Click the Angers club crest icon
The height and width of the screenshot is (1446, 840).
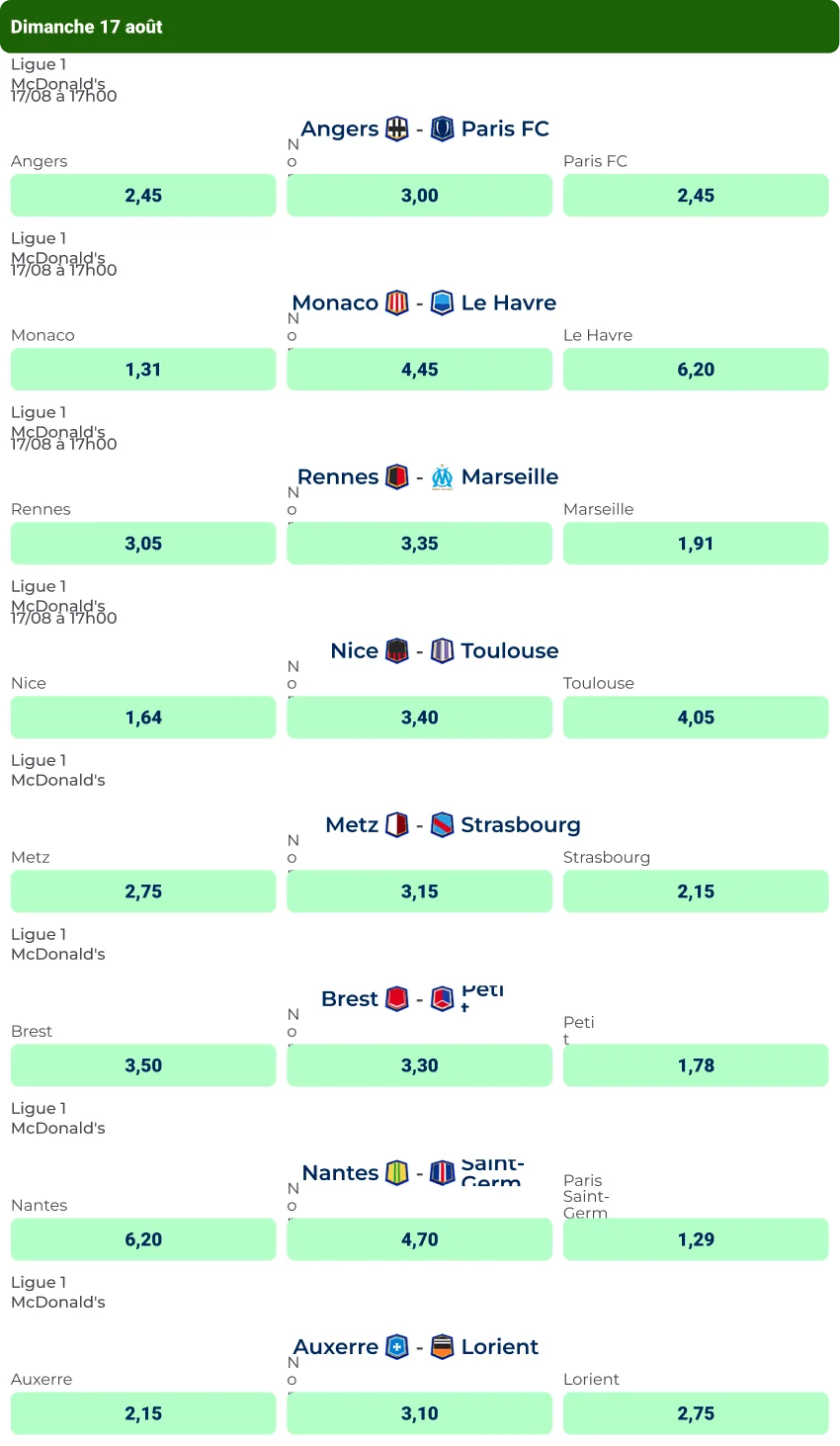pos(396,129)
